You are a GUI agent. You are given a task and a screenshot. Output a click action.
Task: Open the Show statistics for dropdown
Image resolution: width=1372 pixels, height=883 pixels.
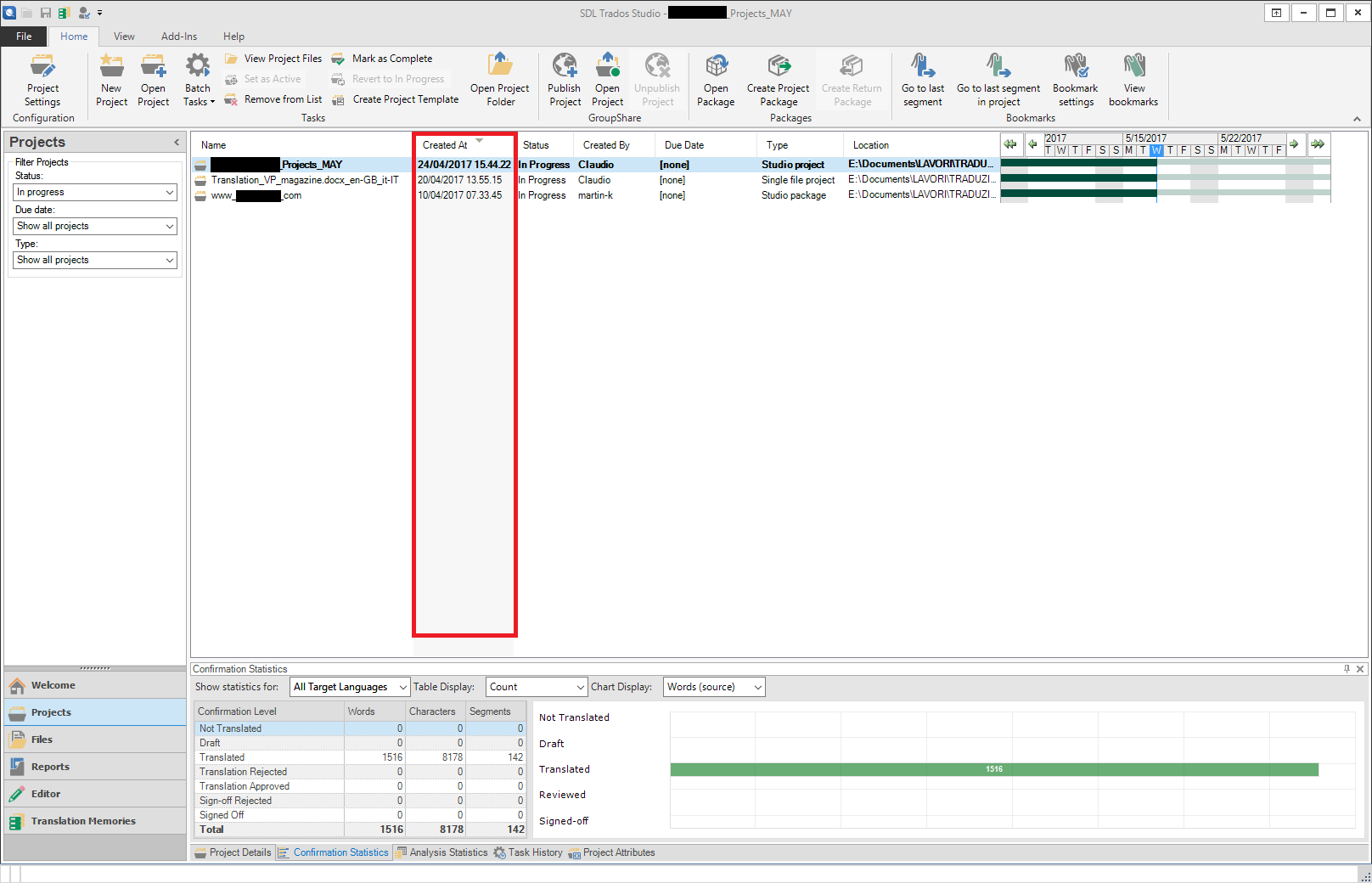tap(350, 687)
